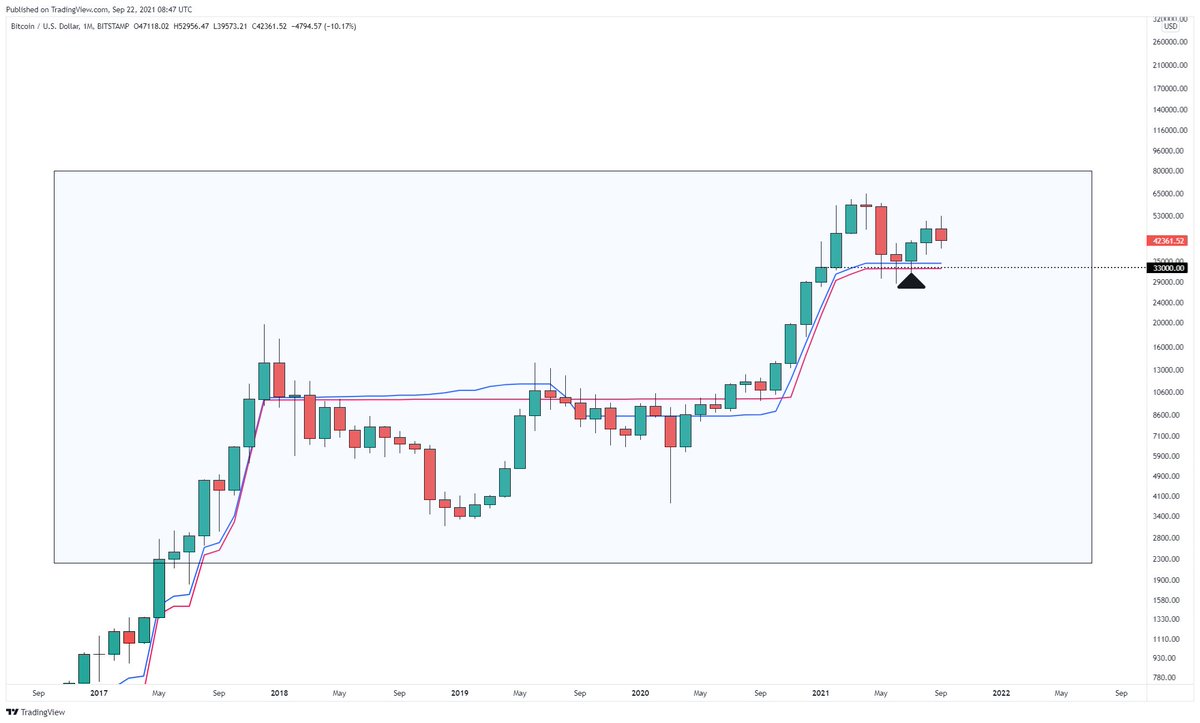The height and width of the screenshot is (723, 1200).
Task: Click the black triangle marker on the chart
Action: (911, 281)
